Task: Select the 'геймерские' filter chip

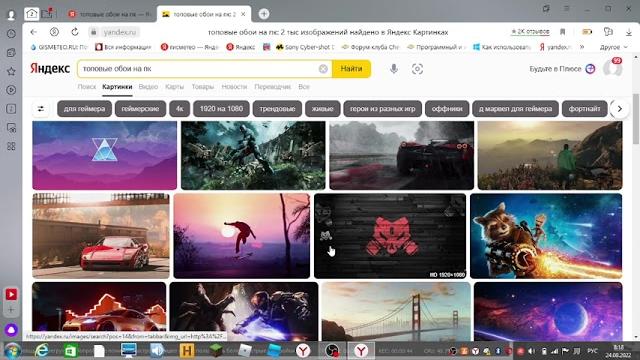Action: (x=140, y=109)
